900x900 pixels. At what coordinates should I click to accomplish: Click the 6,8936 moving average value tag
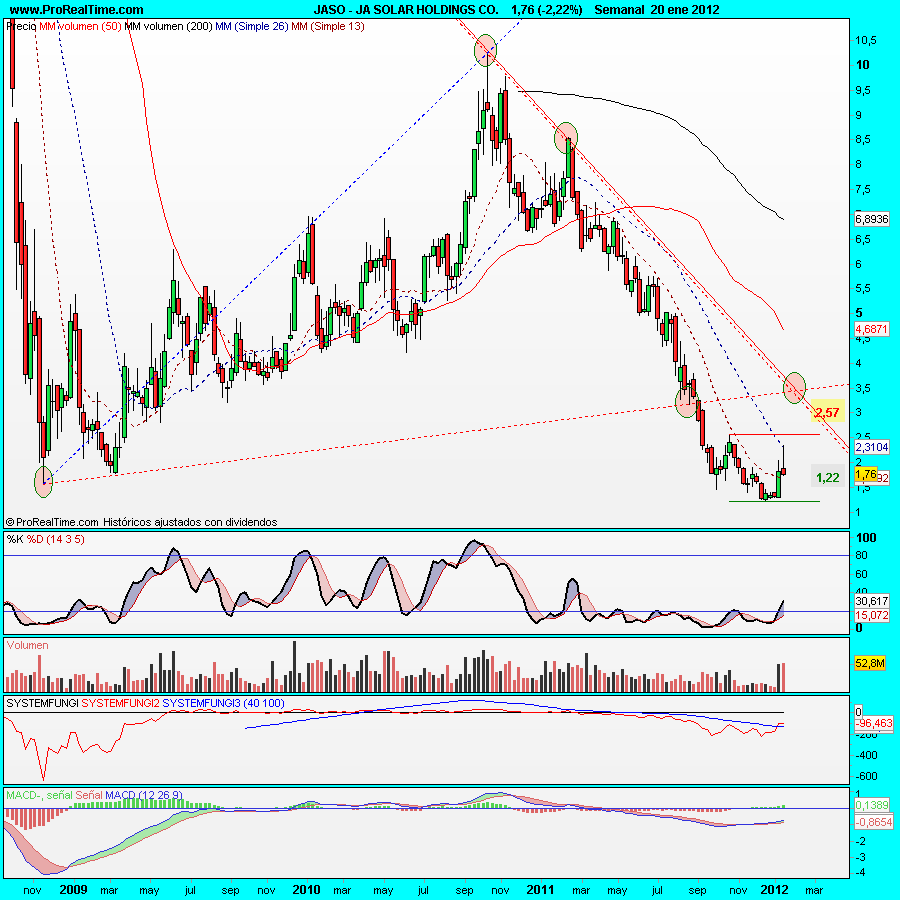871,219
